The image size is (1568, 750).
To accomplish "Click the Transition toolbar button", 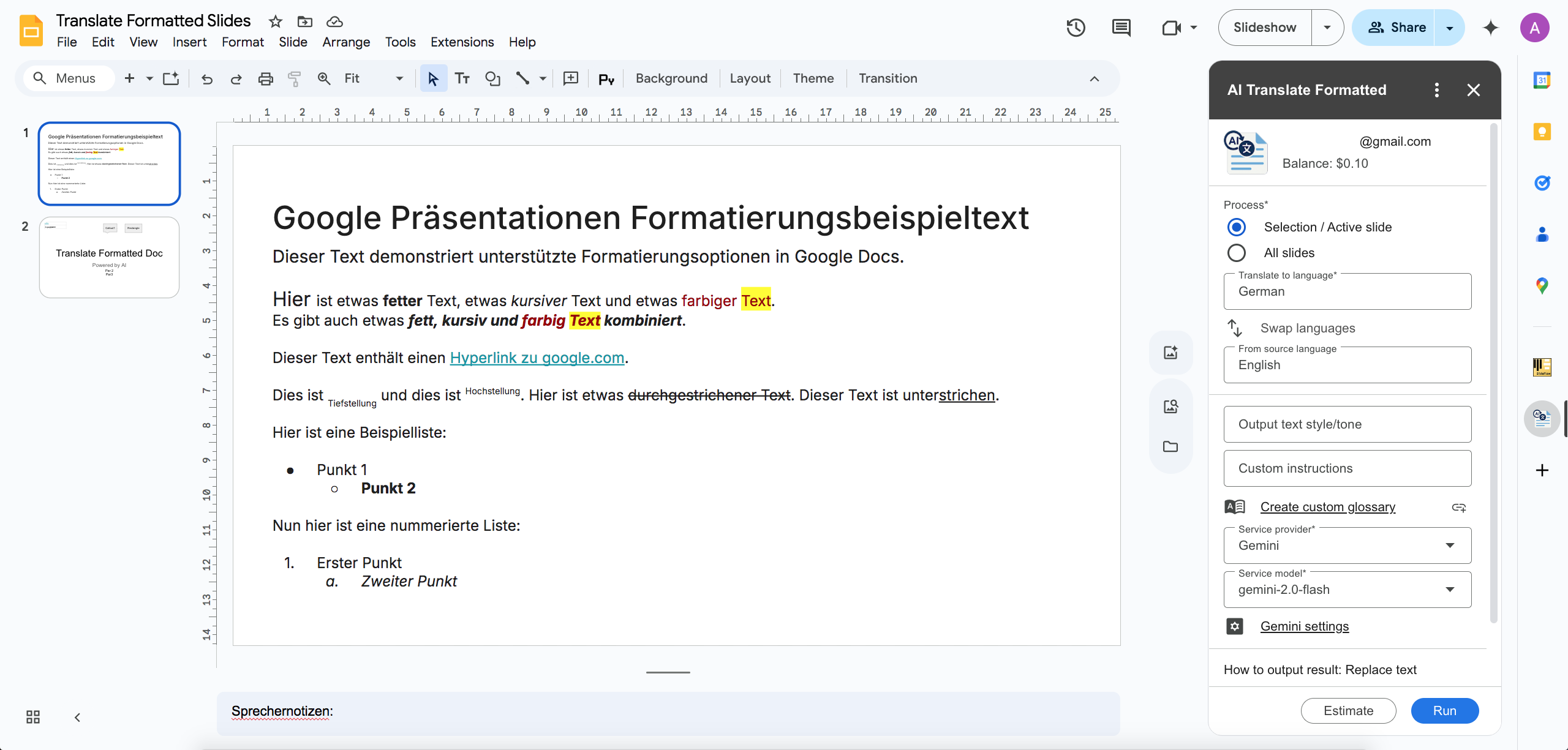I will point(888,78).
